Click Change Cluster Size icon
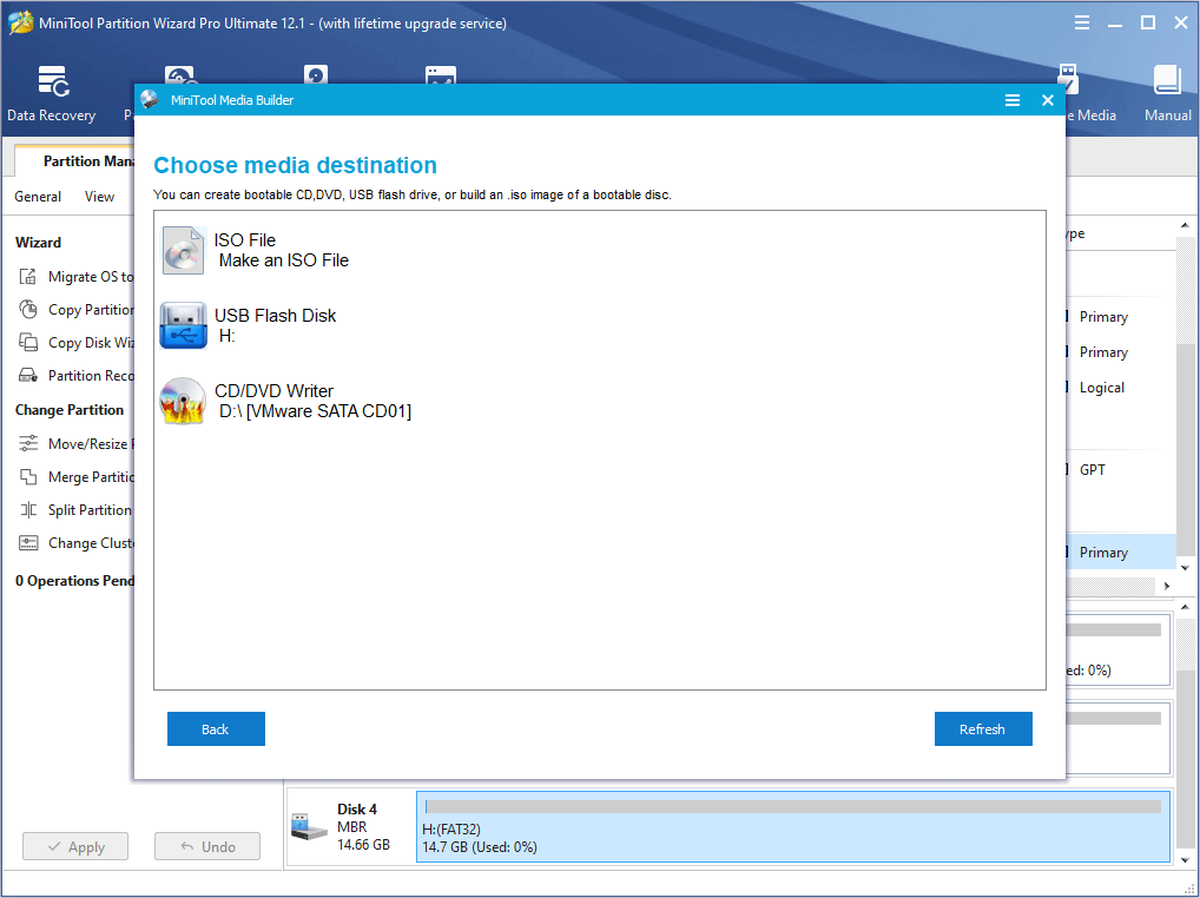This screenshot has width=1200, height=898. point(28,543)
